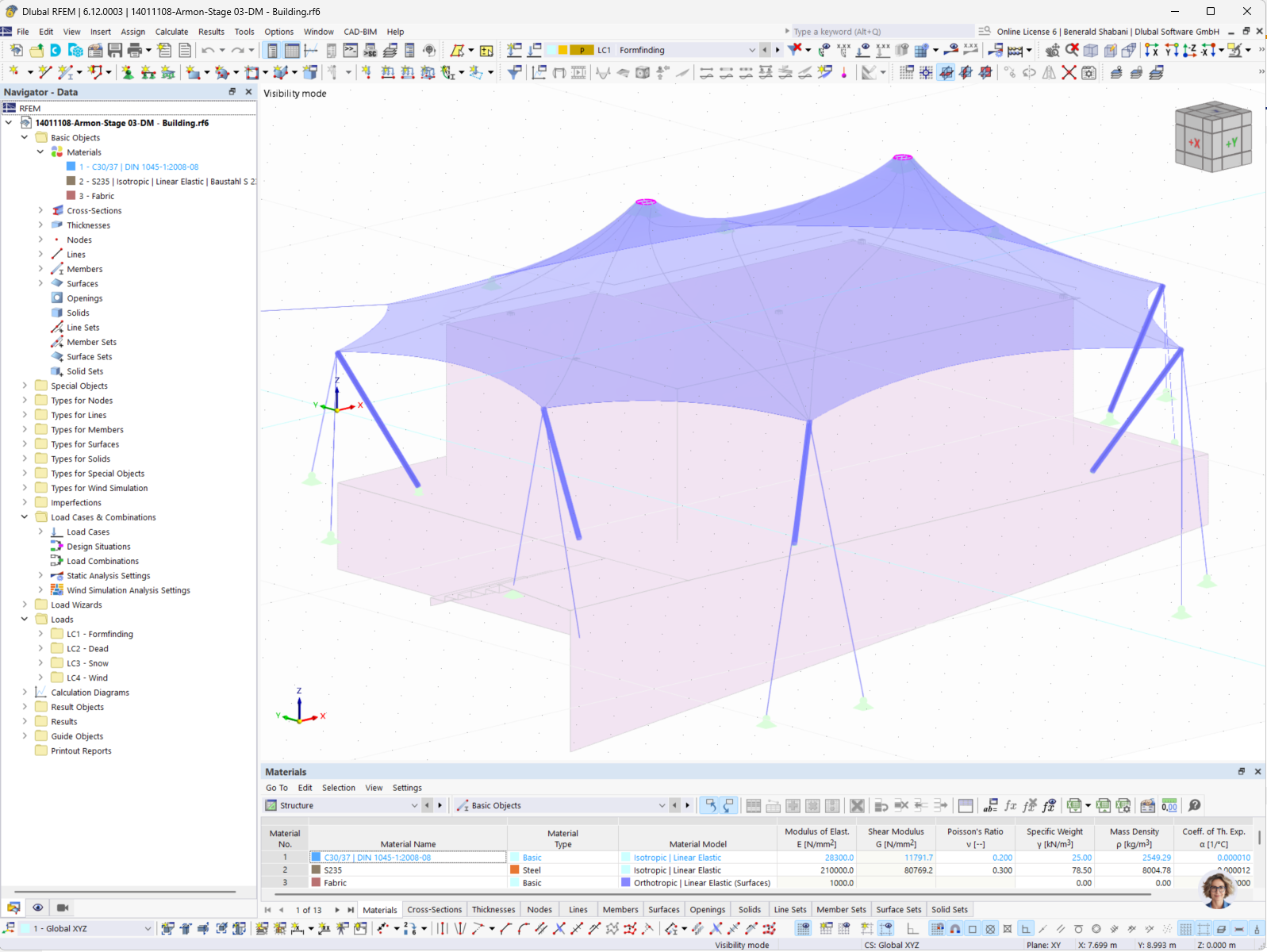Image resolution: width=1267 pixels, height=952 pixels.
Task: Click the filter funnel icon in second toolbar
Action: (x=514, y=72)
